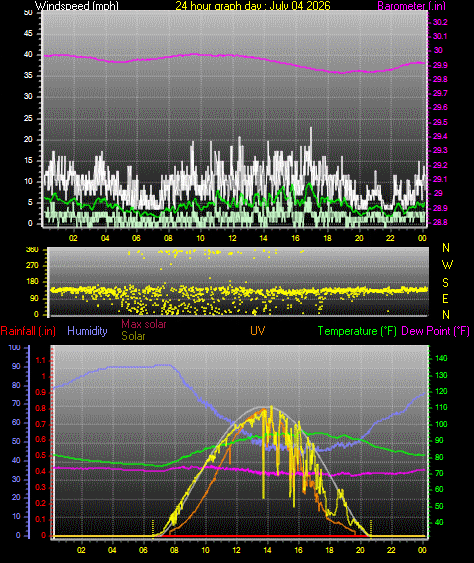Viewport: 474px width, 563px height.
Task: Click the 'Barometer (.in)' axis title
Action: pos(411,6)
